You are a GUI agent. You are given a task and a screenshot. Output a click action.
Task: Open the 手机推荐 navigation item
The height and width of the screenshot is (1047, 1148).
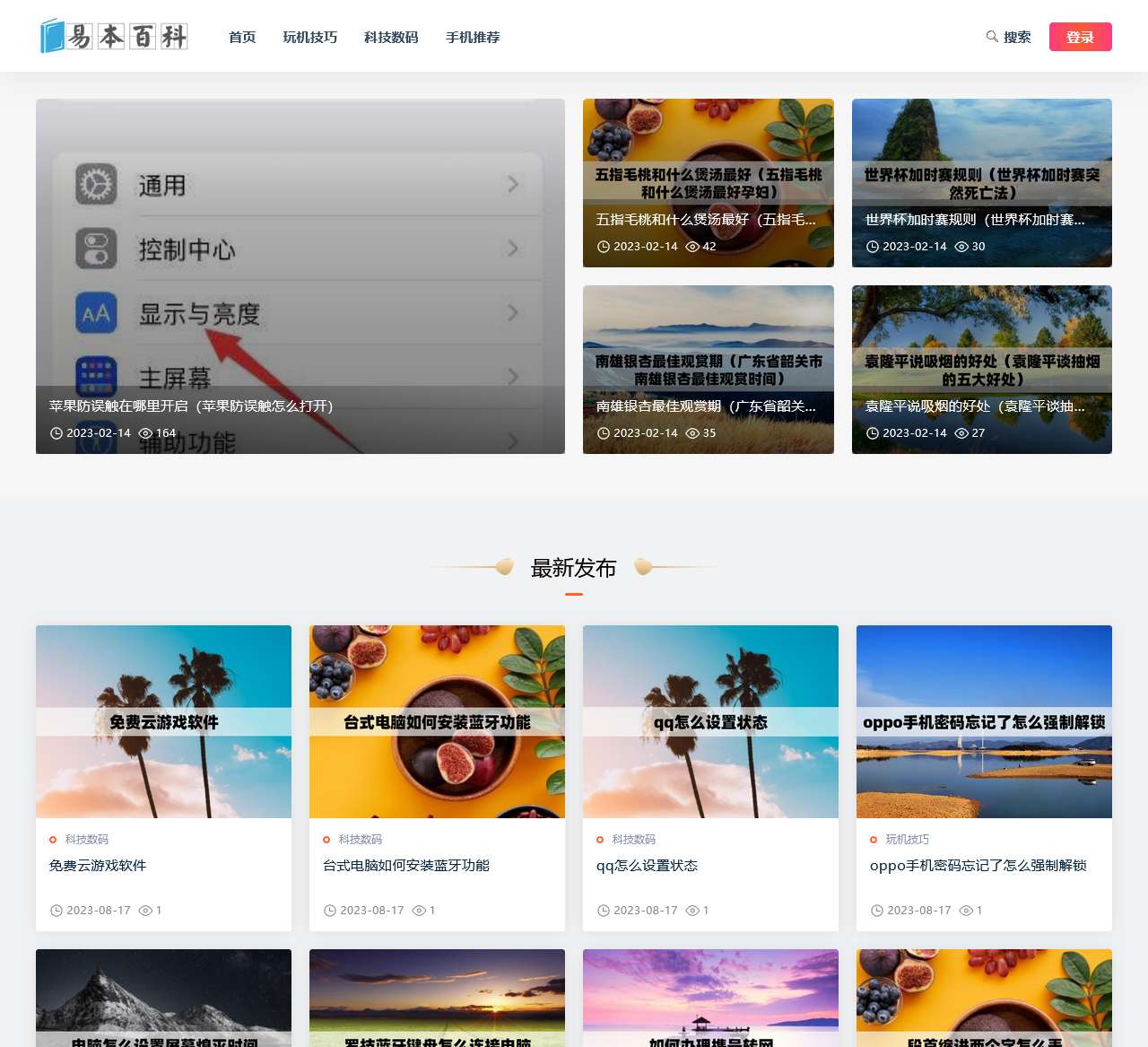pyautogui.click(x=473, y=37)
